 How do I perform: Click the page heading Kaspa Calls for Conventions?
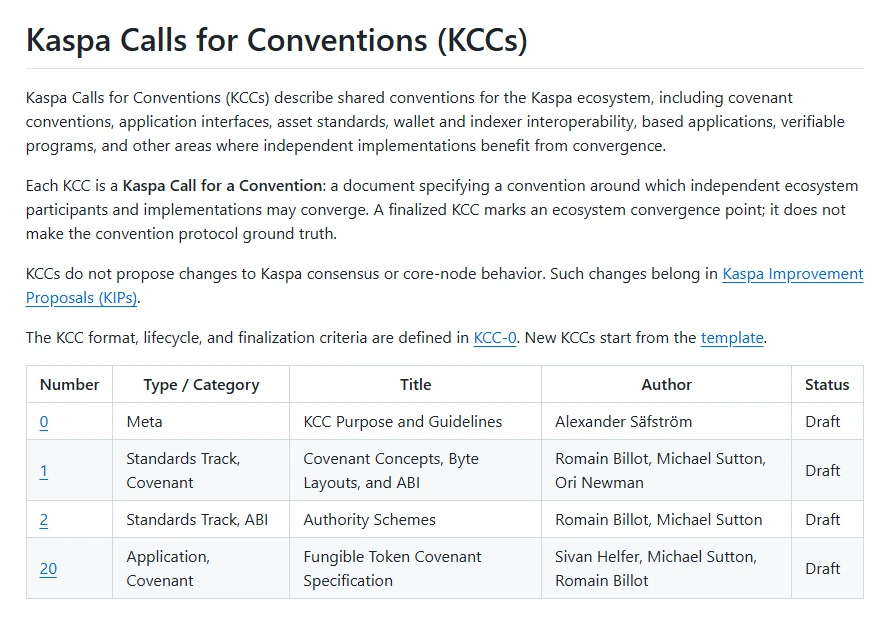(277, 40)
